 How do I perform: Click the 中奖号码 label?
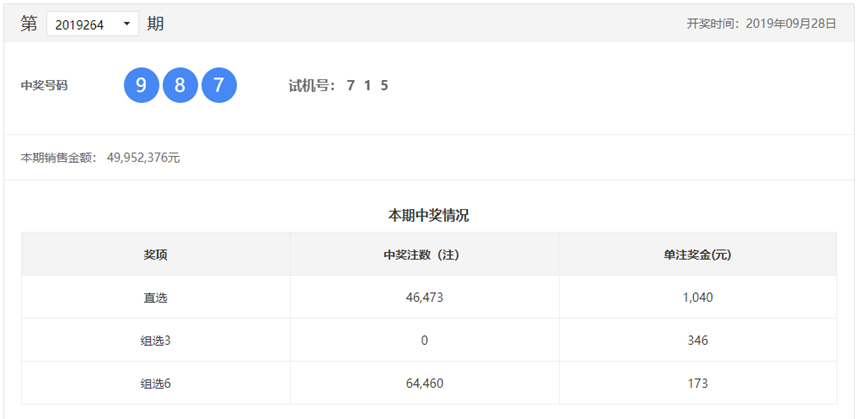[44, 86]
